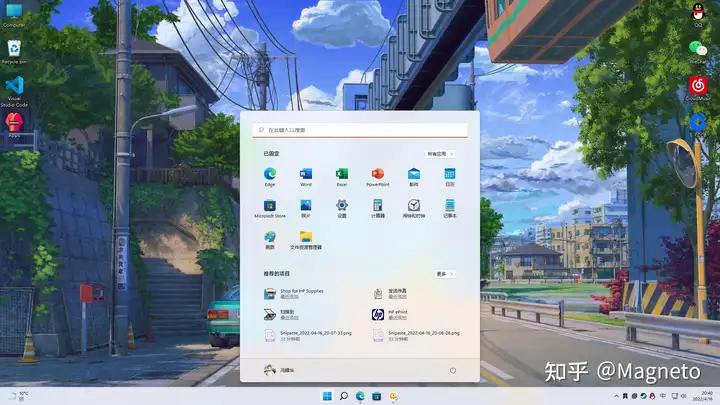Open Alarms & Clock app
The height and width of the screenshot is (405, 720).
coord(414,207)
